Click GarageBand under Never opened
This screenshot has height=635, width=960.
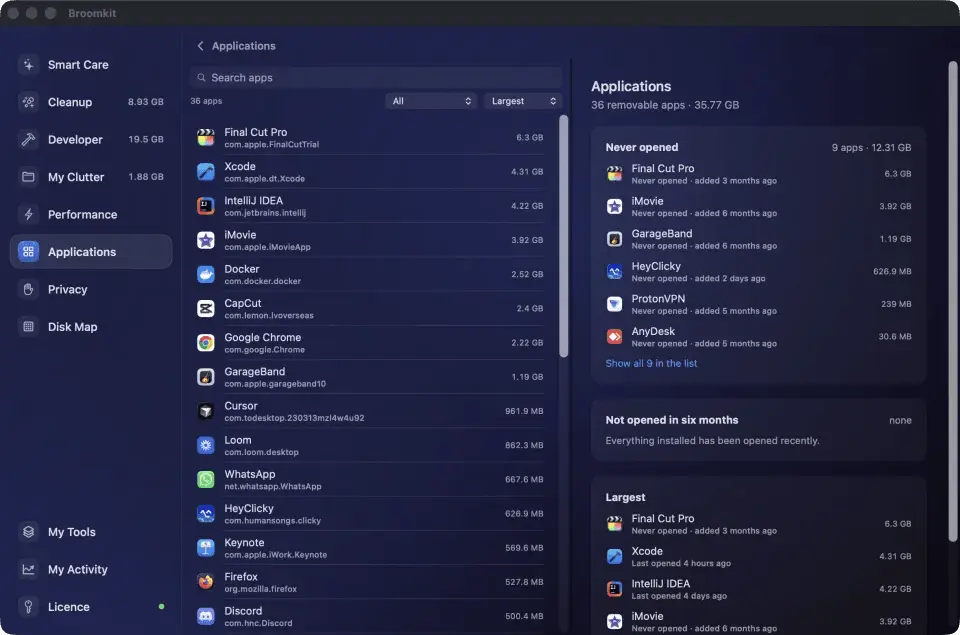[x=759, y=239]
